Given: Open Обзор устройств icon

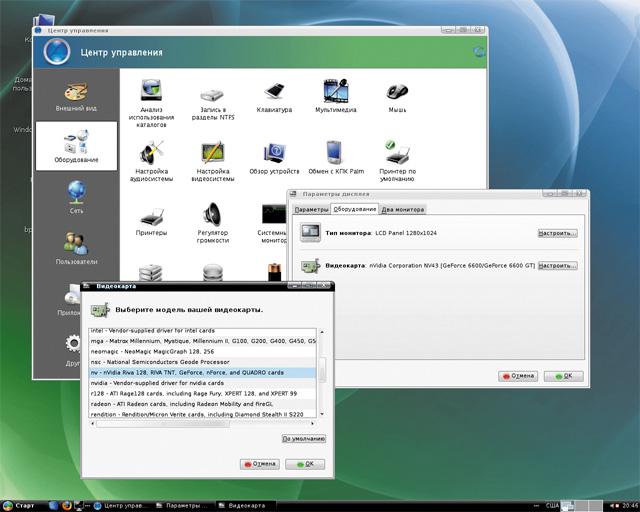Looking at the screenshot, I should coord(274,158).
